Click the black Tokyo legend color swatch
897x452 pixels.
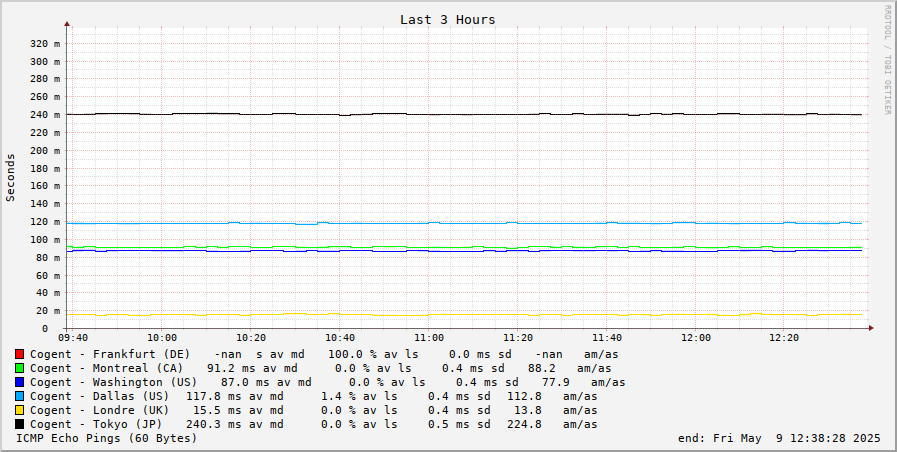[x=19, y=425]
